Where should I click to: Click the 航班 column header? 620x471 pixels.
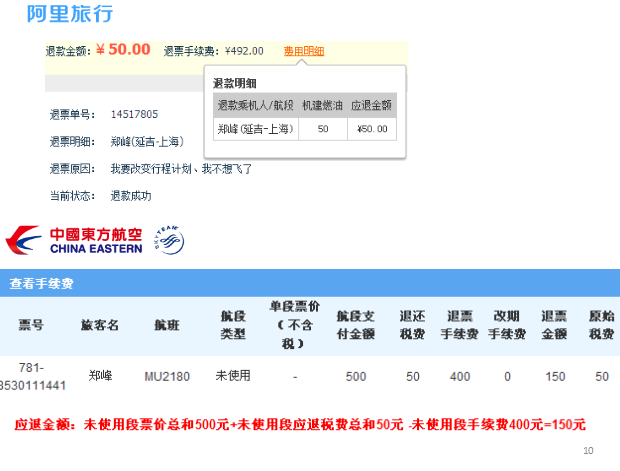coord(166,325)
